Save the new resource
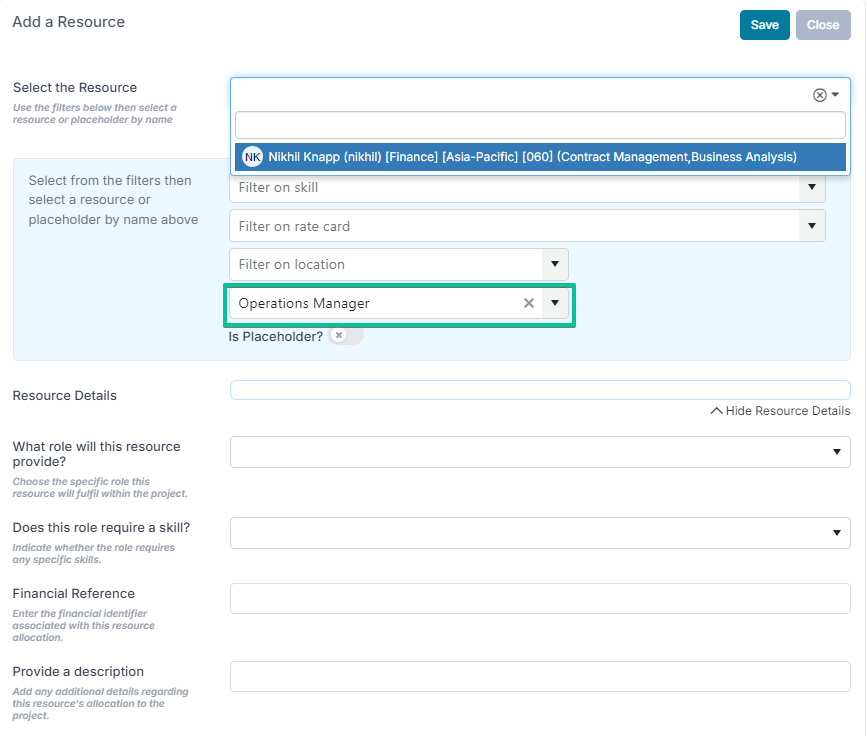Screen dimensions: 867x736 [765, 25]
